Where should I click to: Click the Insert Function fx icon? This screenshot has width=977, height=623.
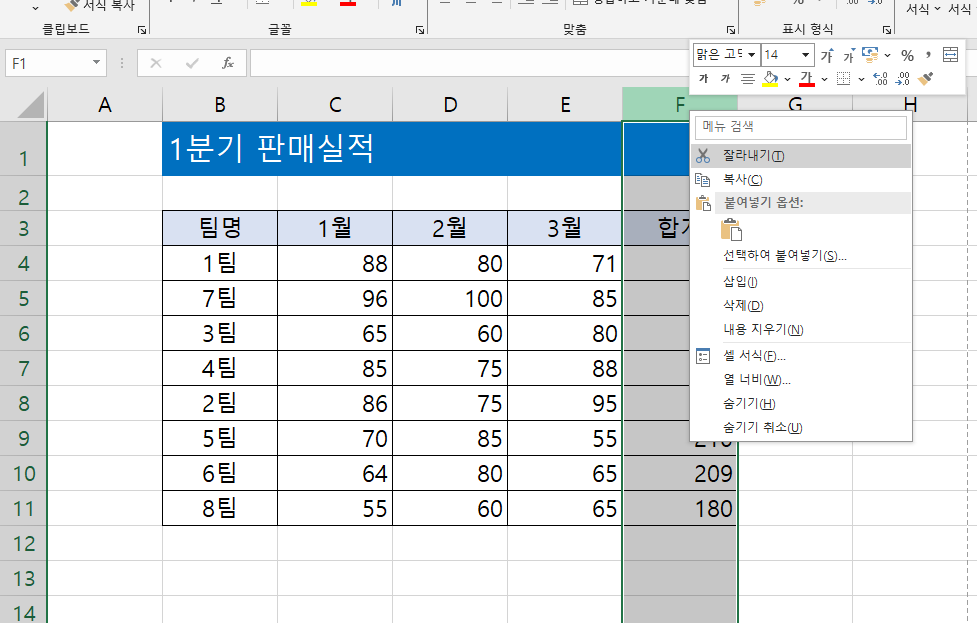pyautogui.click(x=228, y=63)
